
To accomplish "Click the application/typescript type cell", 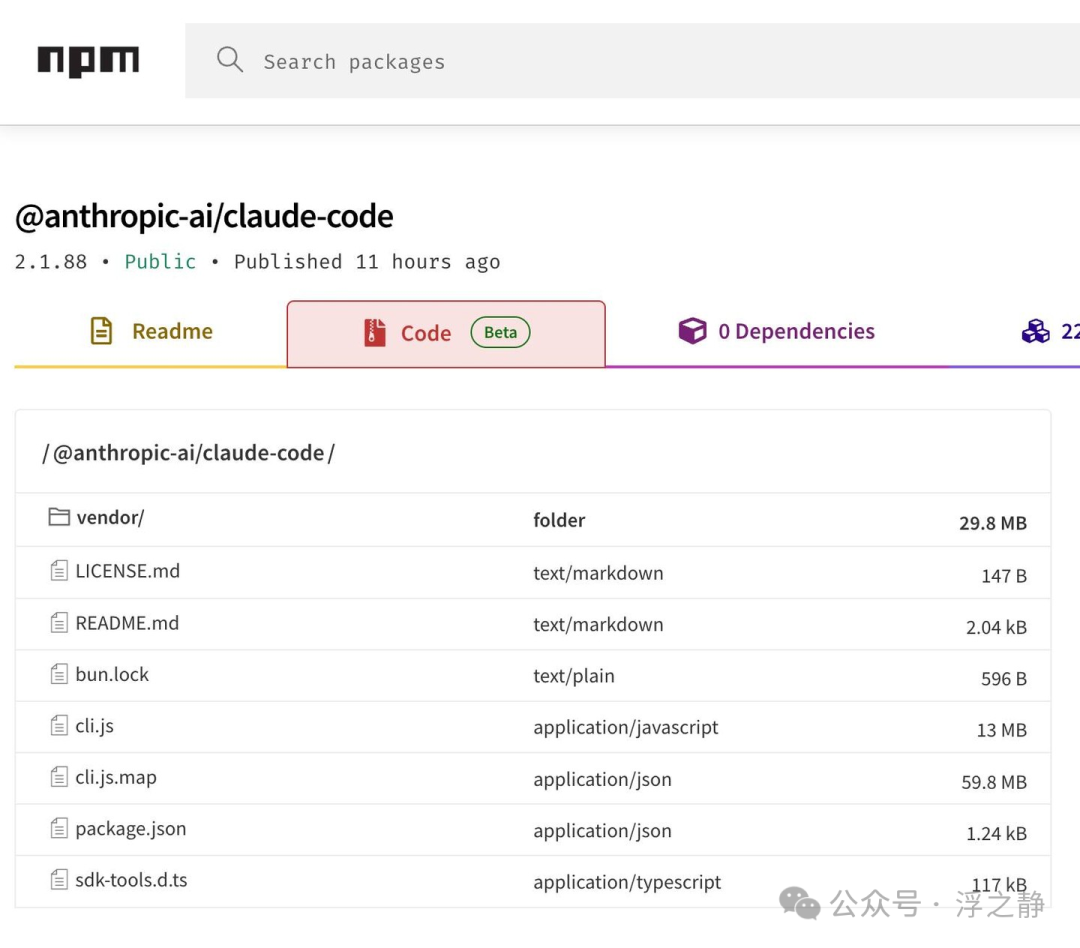I will point(627,883).
